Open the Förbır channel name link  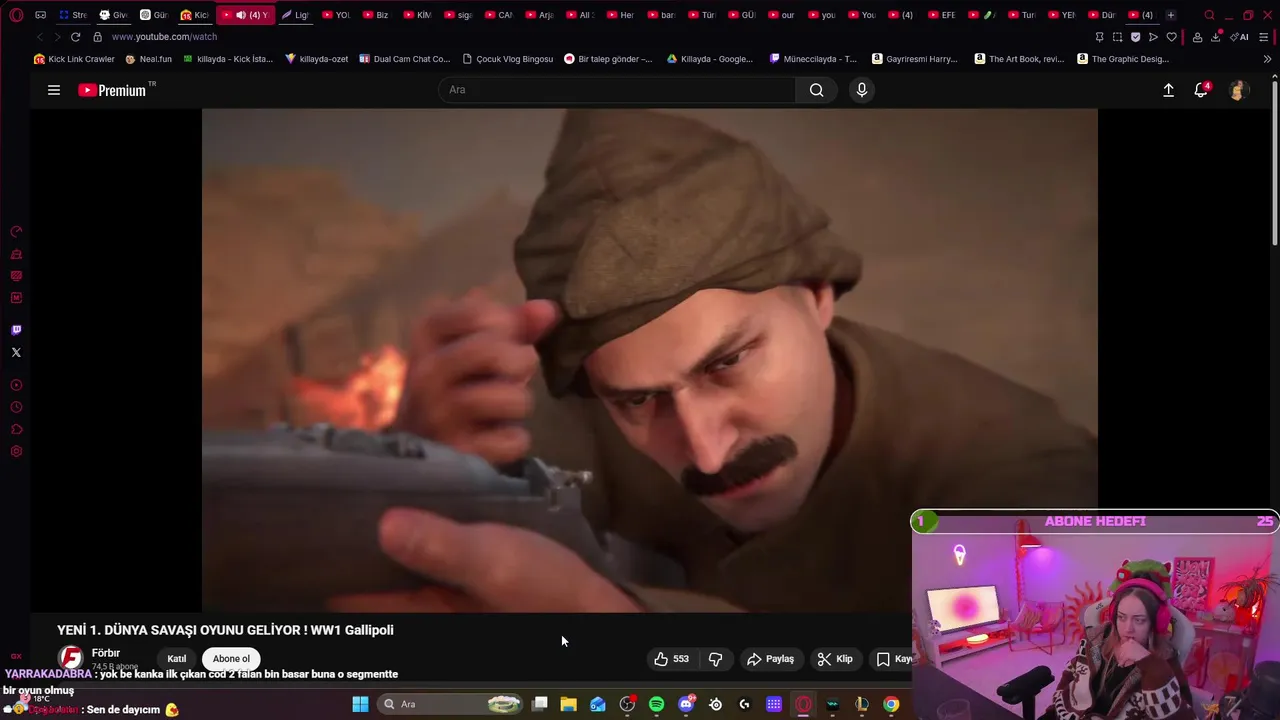coord(106,653)
